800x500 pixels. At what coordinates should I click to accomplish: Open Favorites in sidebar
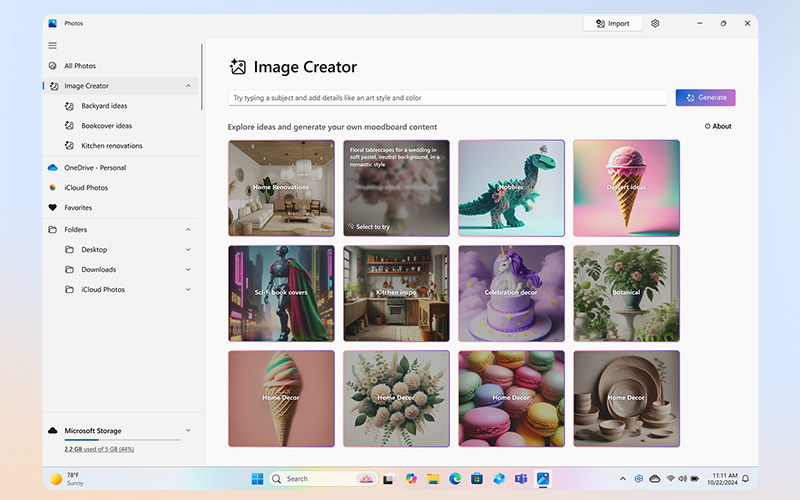[x=78, y=207]
